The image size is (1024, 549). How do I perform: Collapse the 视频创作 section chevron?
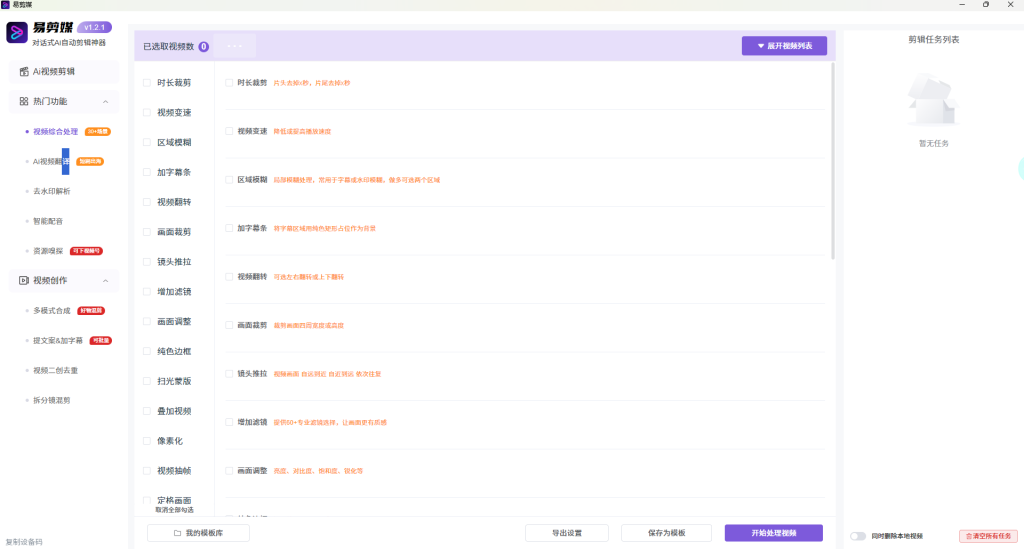pos(106,280)
